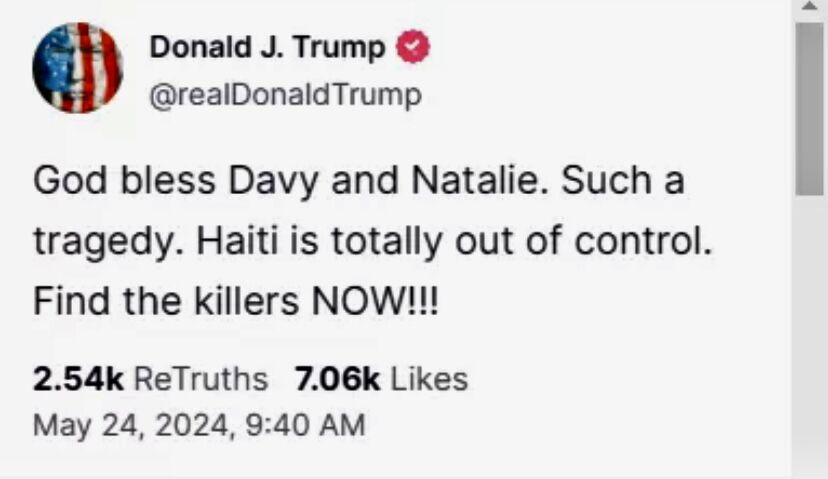Click the ReTruths label
Screen dimensions: 828x479
(200, 379)
